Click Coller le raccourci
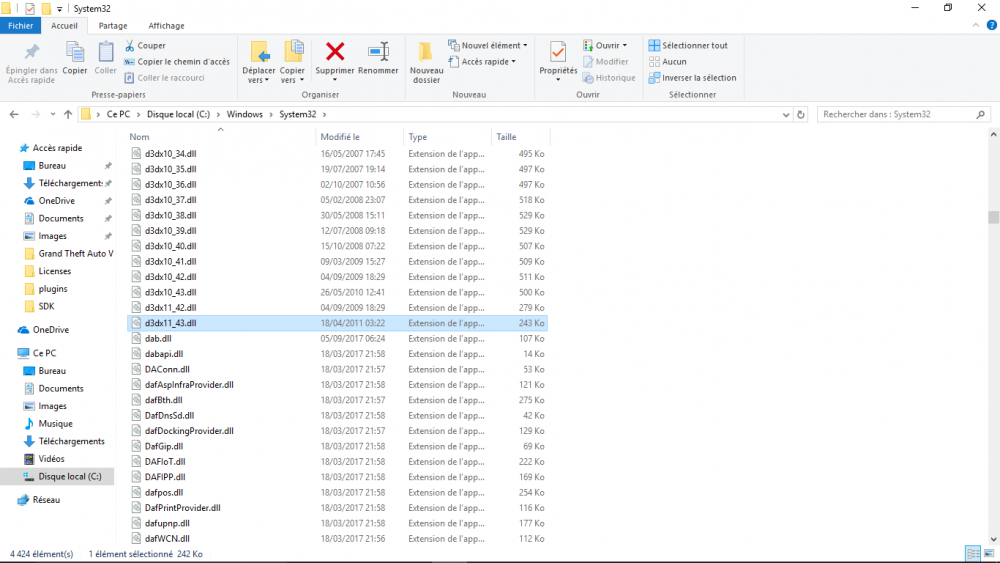 pos(165,78)
